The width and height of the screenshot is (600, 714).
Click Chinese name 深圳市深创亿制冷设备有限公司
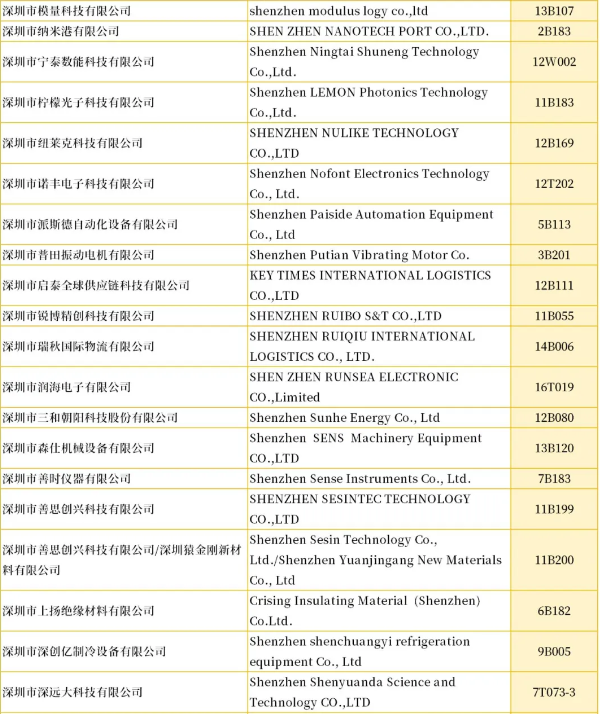(84, 652)
